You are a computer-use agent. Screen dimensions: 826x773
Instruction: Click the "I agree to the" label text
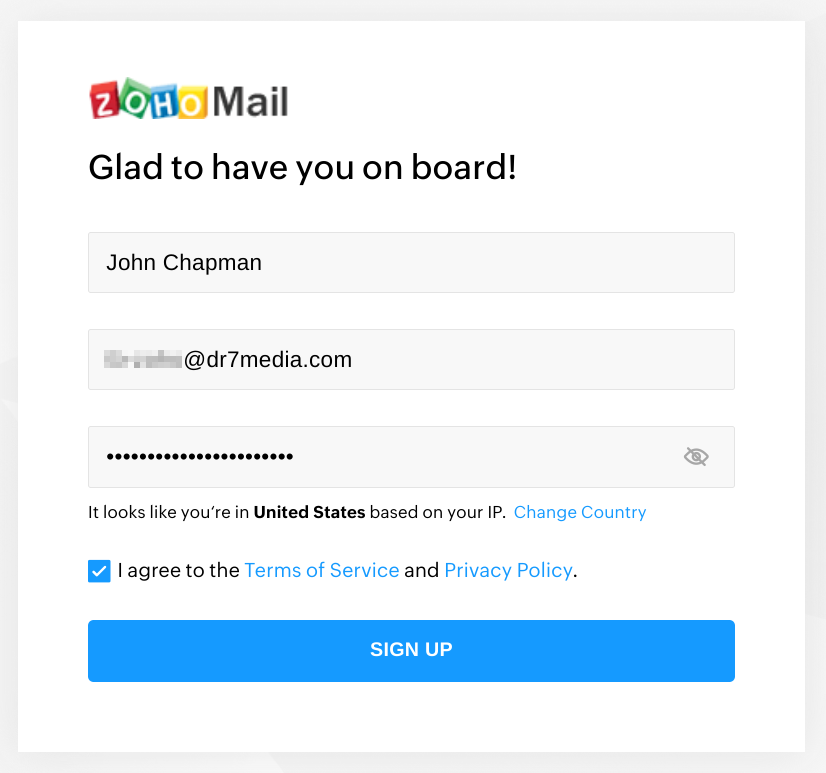point(179,571)
